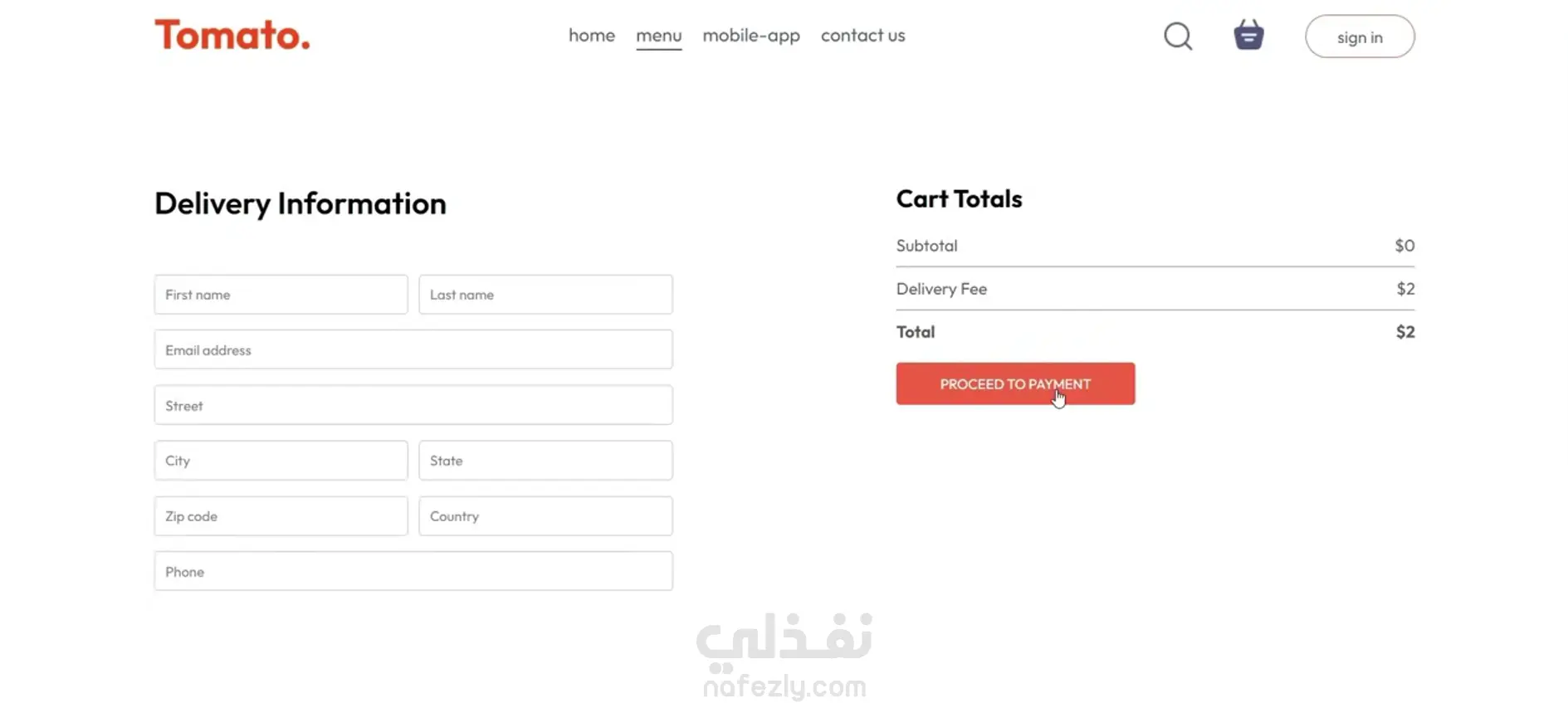Click into the Last name field

click(545, 295)
